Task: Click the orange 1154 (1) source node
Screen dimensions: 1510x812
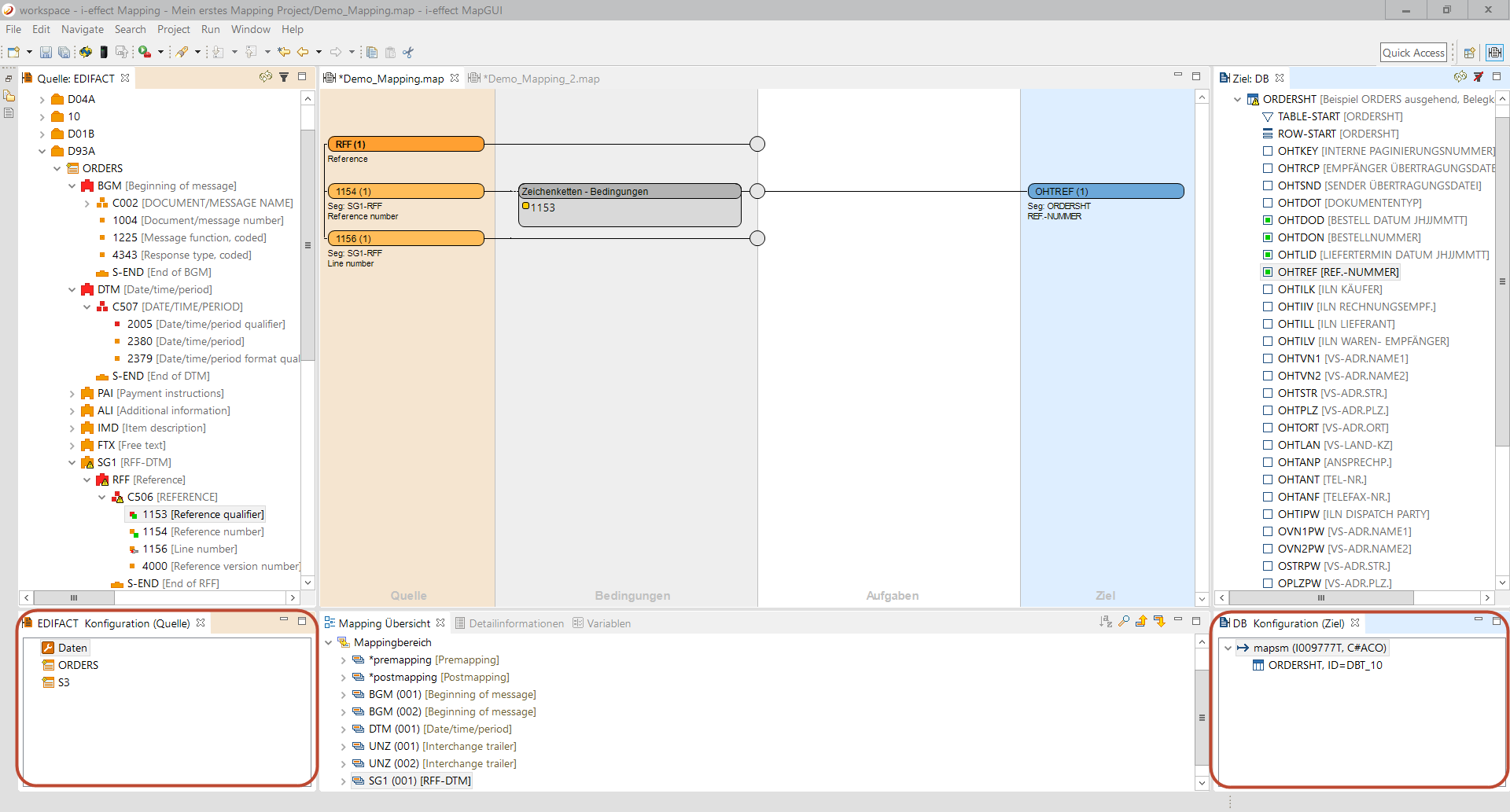Action: [406, 191]
